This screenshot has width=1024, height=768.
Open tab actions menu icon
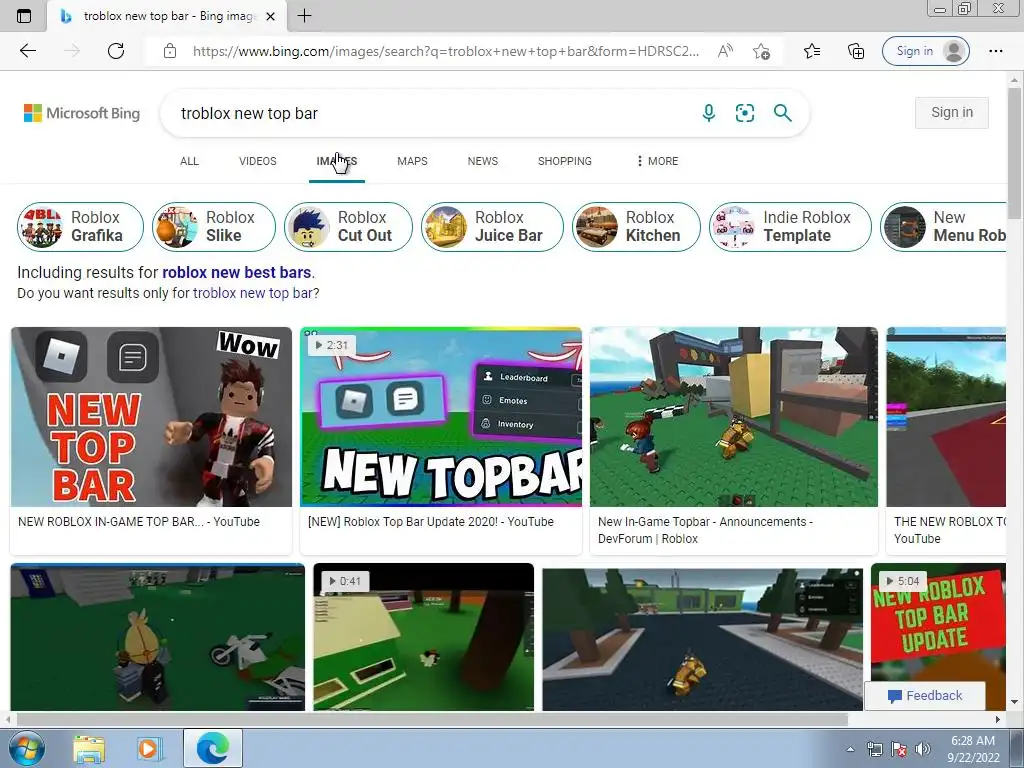(24, 16)
